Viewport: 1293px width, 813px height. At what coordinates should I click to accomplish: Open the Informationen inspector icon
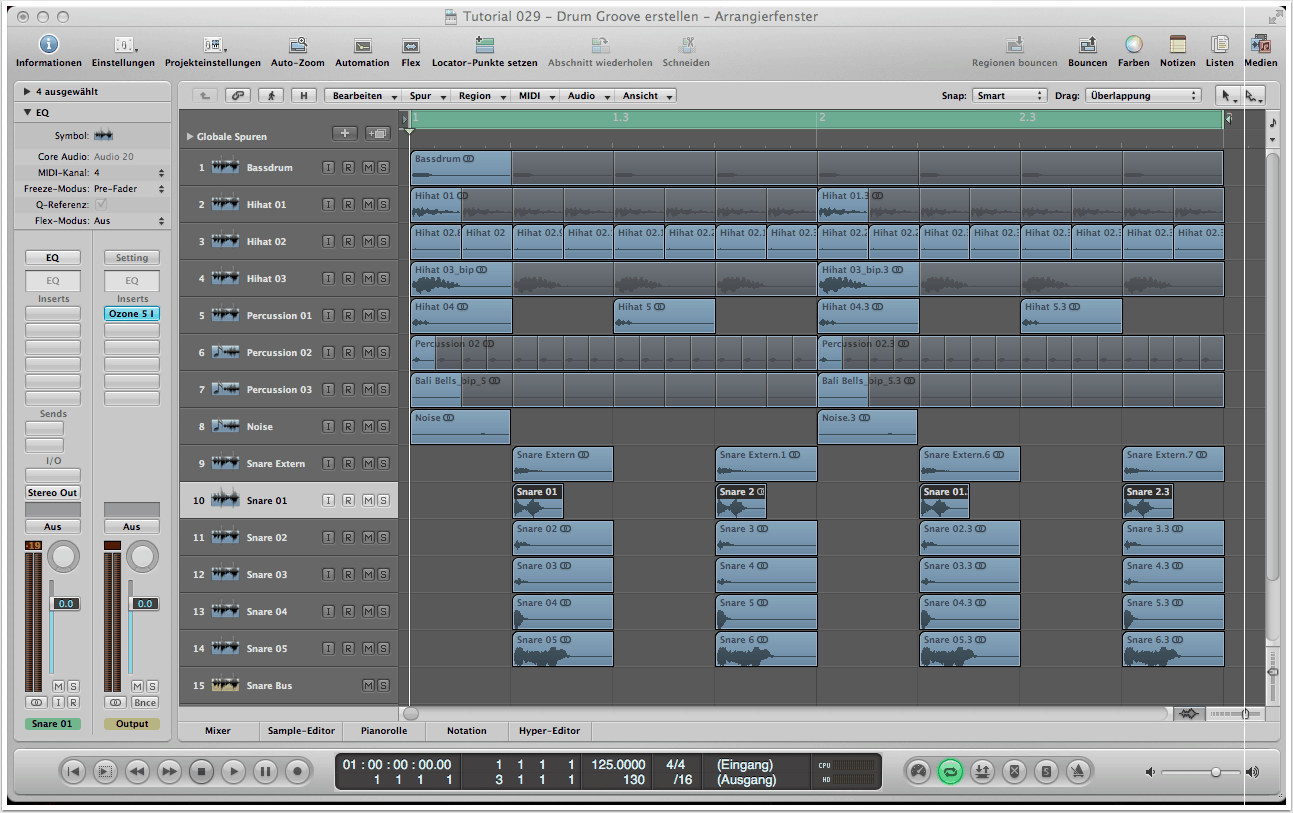pos(48,45)
